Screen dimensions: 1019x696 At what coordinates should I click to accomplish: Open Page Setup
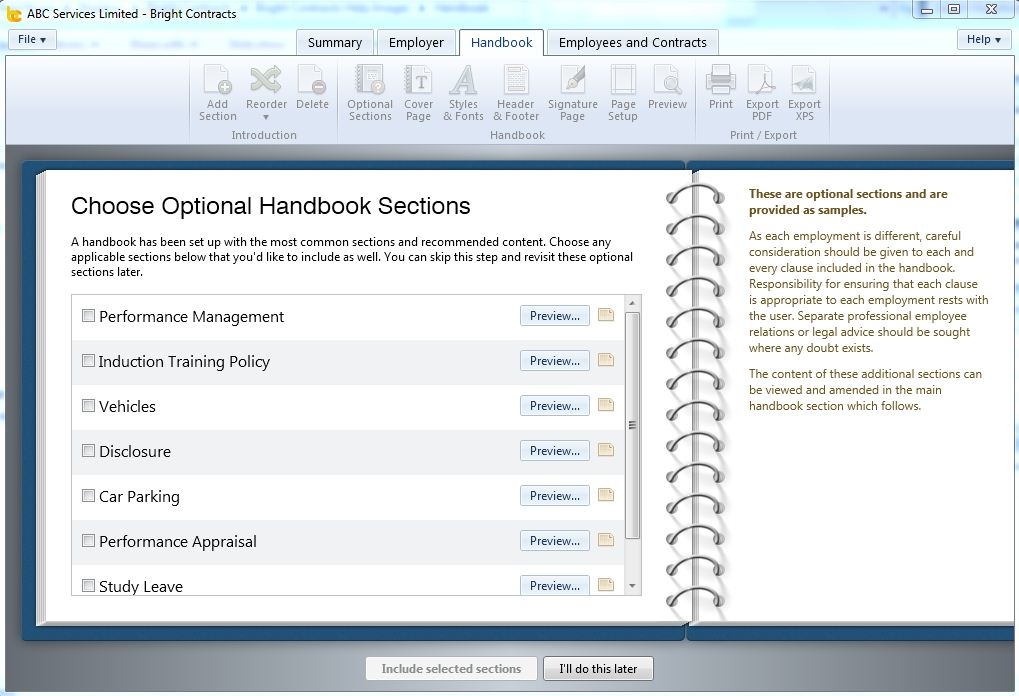point(623,93)
